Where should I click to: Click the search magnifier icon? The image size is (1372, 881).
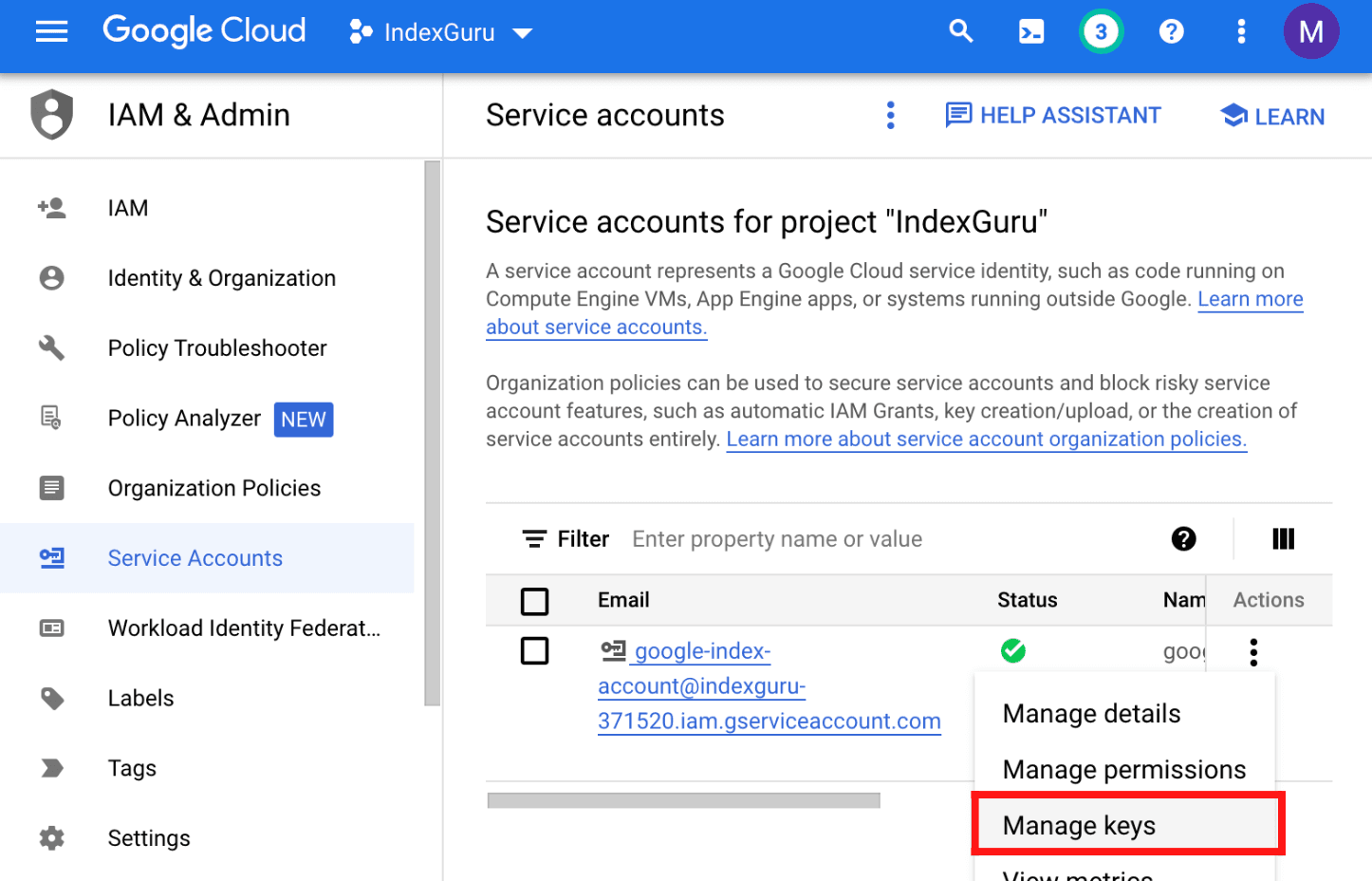coord(961,32)
